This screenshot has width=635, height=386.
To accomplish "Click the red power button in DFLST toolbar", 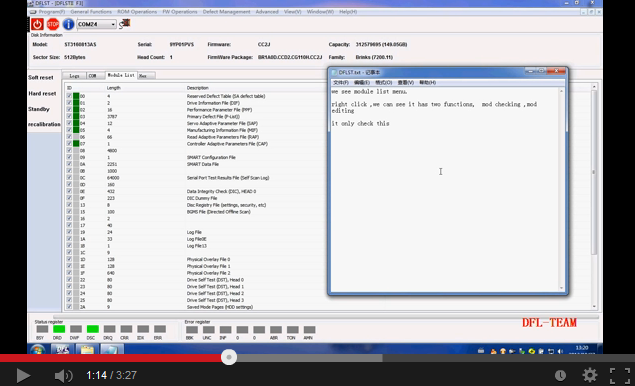I will click(x=37, y=24).
